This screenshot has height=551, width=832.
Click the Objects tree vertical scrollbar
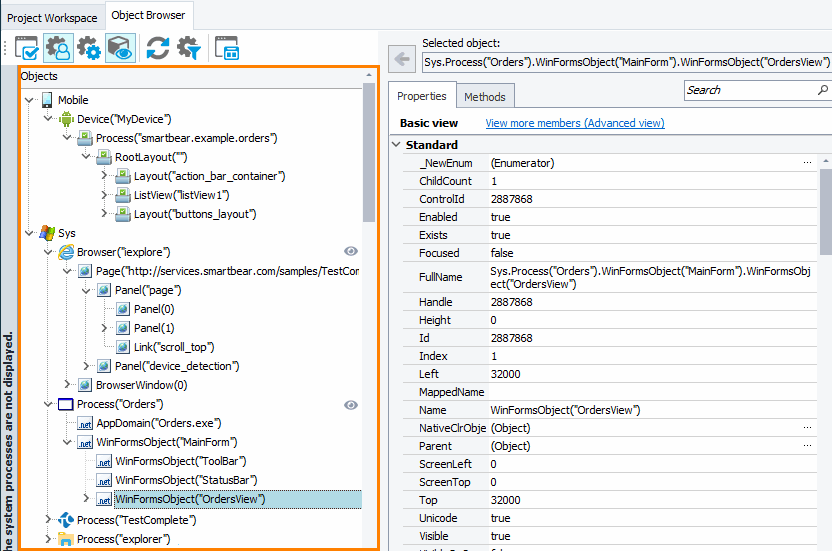(369, 150)
